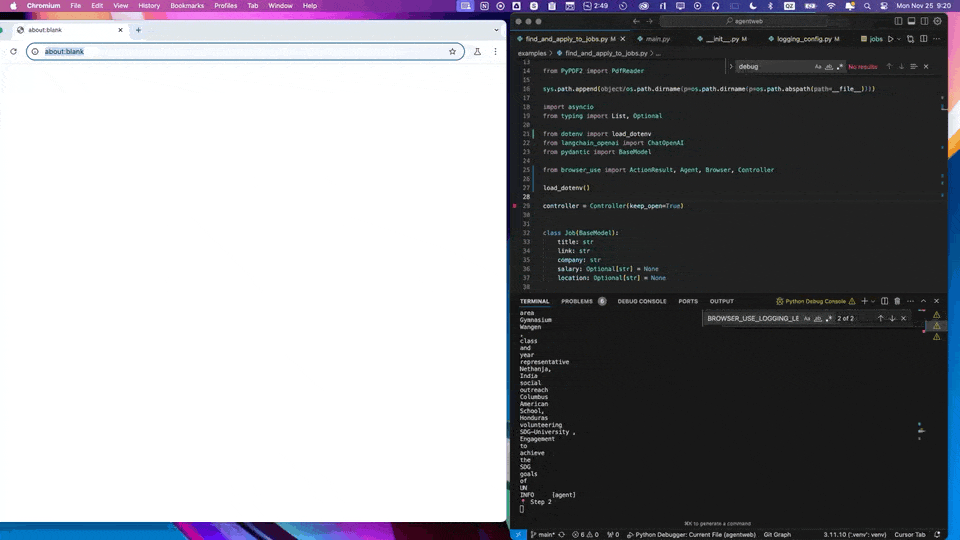This screenshot has height=540, width=960.
Task: Create new terminal with plus icon
Action: tap(864, 301)
